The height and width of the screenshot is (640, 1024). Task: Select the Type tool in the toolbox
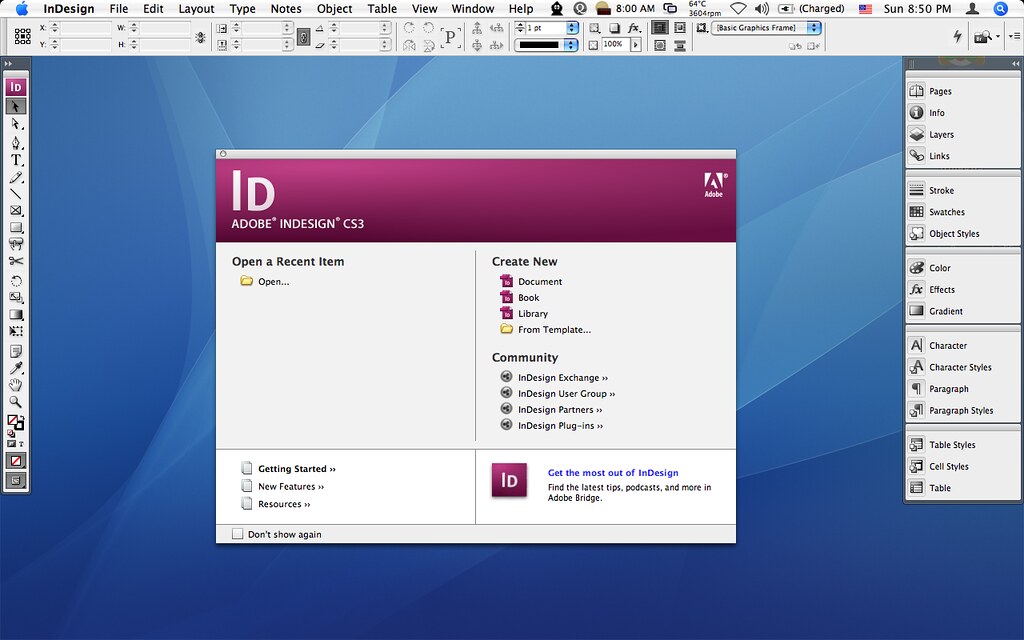16,159
